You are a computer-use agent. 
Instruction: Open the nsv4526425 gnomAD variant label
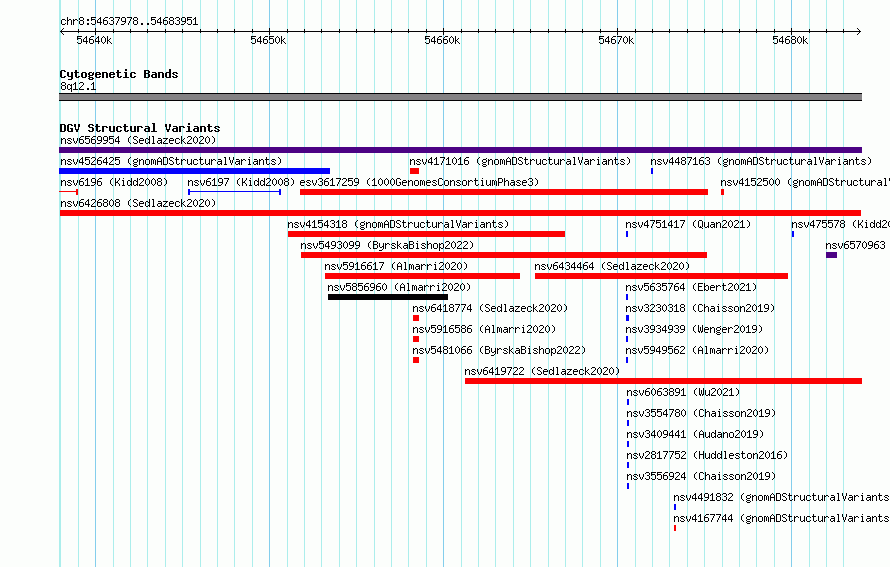click(x=171, y=161)
